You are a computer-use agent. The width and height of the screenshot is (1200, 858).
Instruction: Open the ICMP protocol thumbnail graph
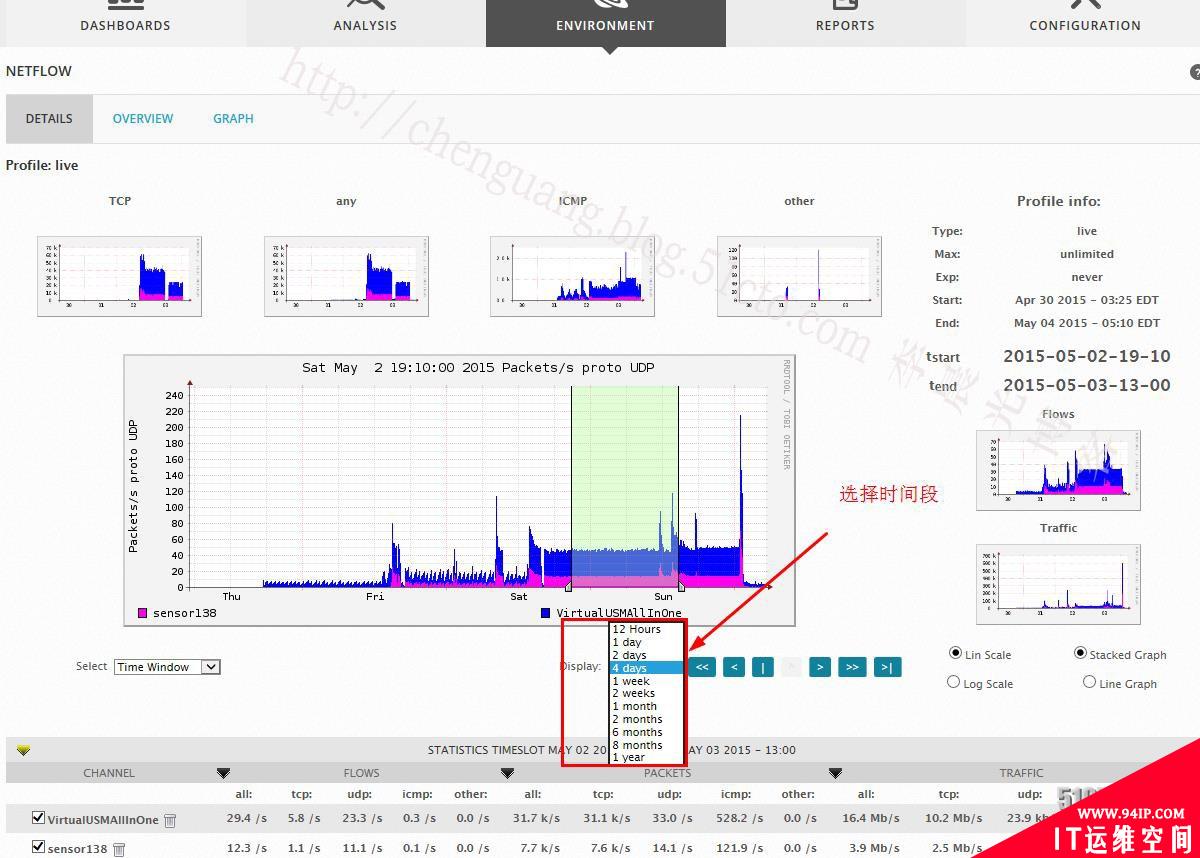[x=572, y=276]
